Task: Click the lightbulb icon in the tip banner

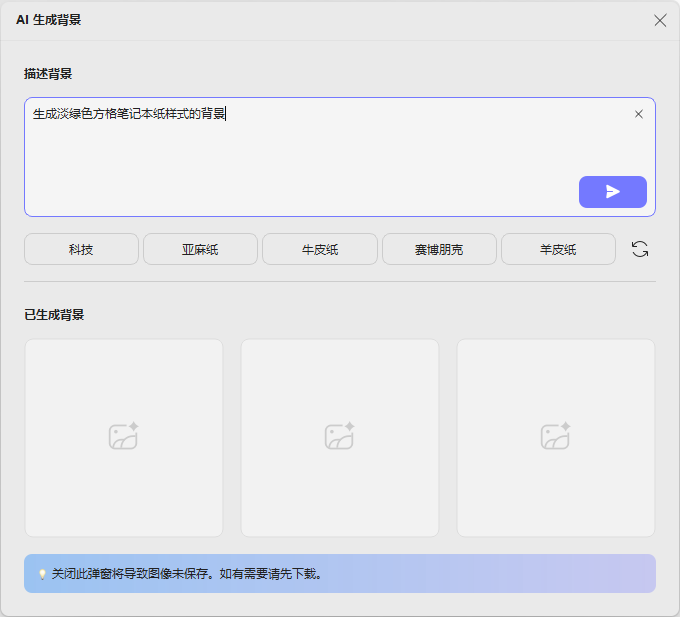Action: coord(42,574)
